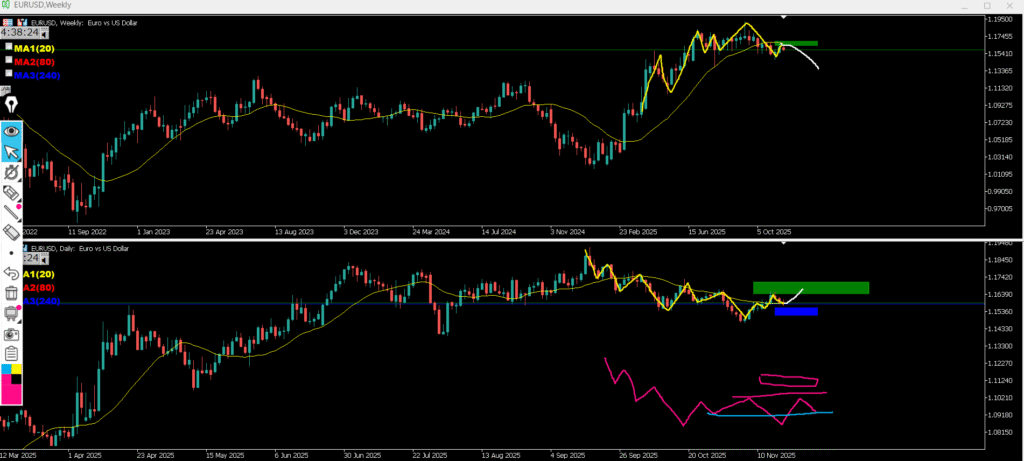Select the green rectangle on daily chart
The height and width of the screenshot is (461, 1024).
pos(810,288)
